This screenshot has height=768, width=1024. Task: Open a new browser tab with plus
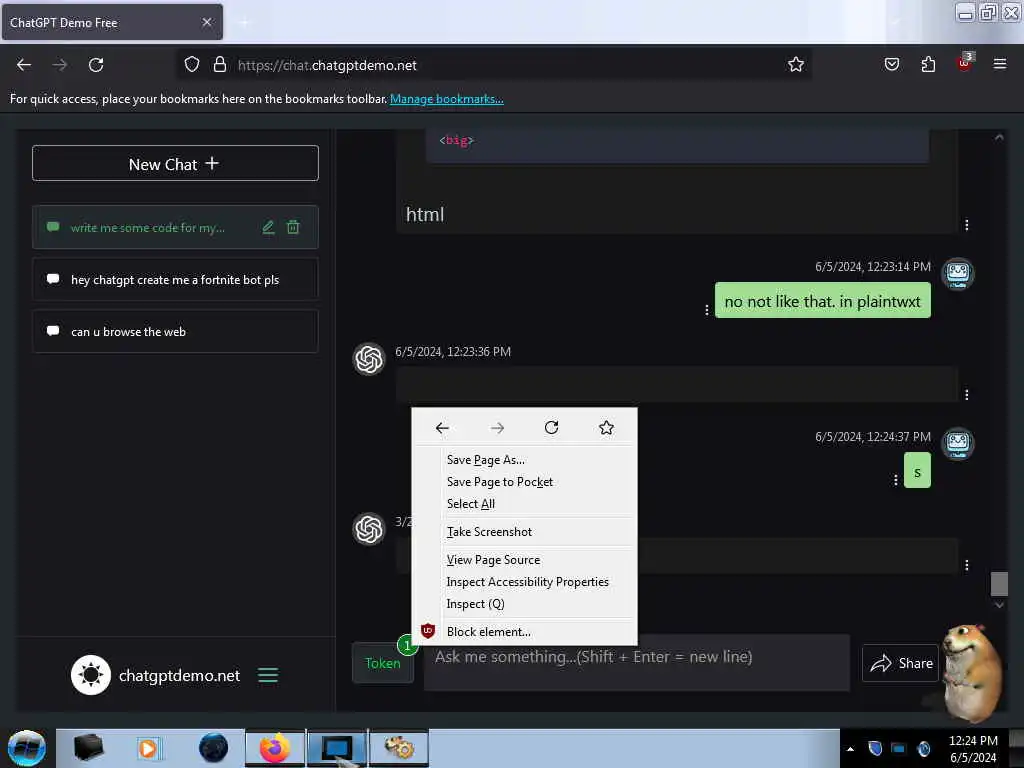click(x=244, y=23)
